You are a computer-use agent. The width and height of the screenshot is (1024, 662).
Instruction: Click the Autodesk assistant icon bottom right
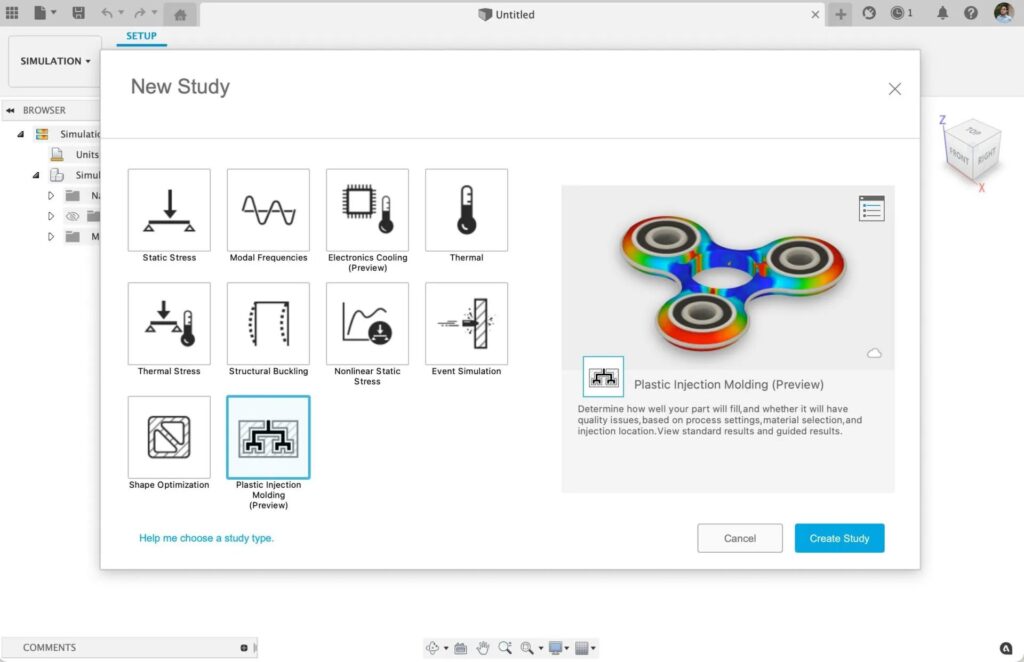1006,648
